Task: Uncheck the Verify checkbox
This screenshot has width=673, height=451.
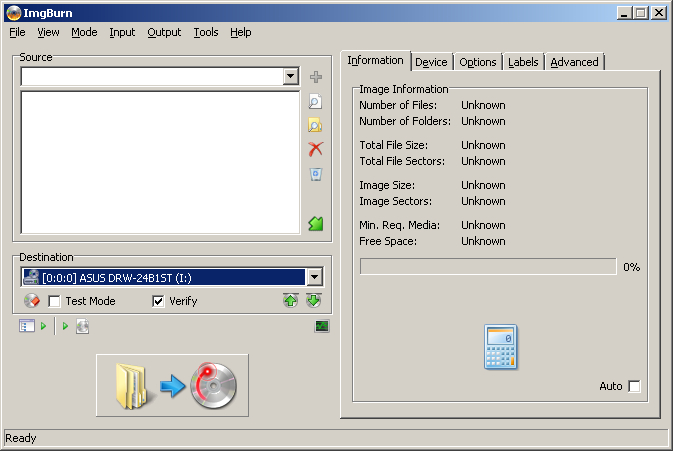Action: click(x=158, y=301)
